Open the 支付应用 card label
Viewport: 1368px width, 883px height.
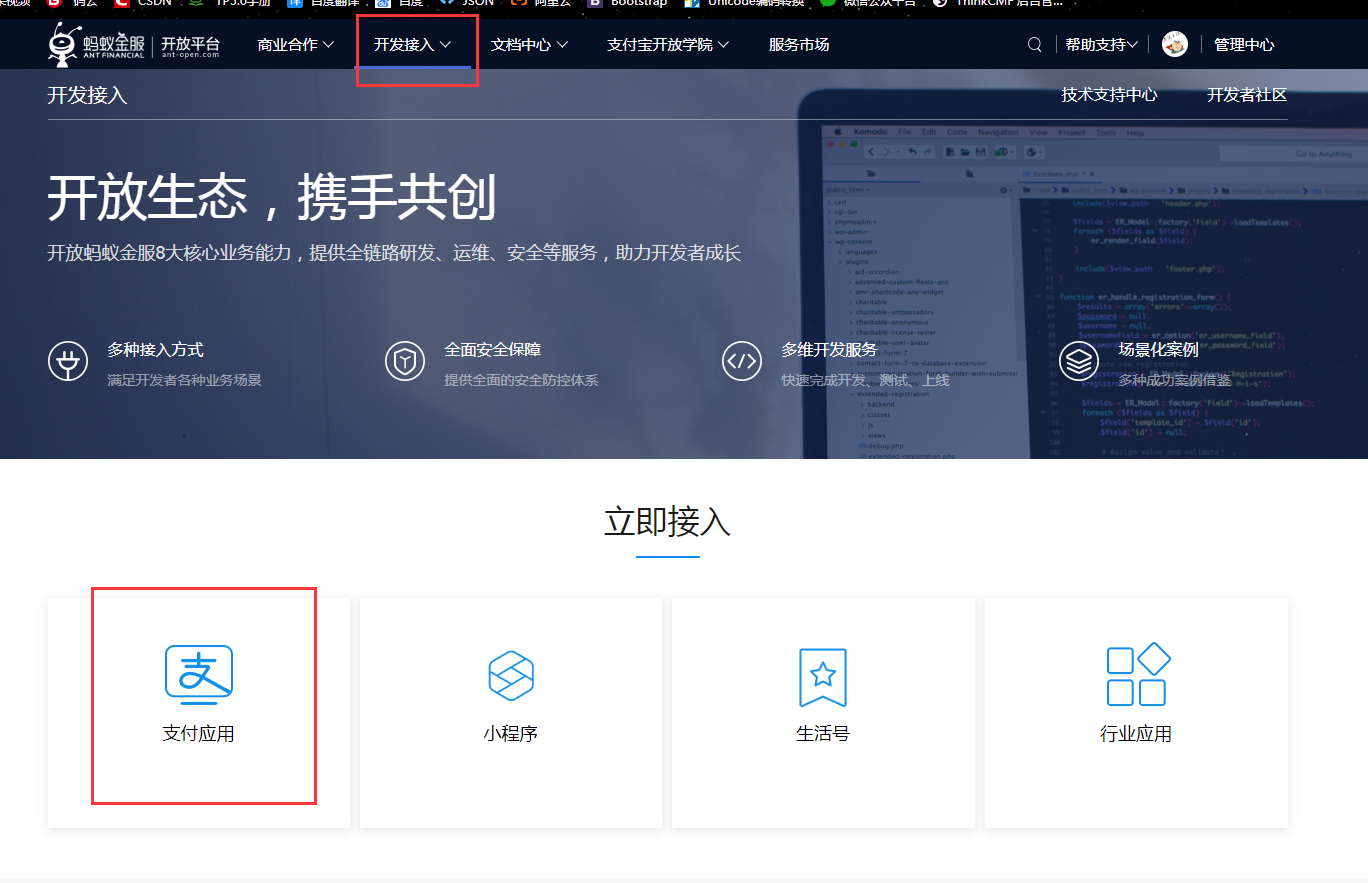coord(198,734)
